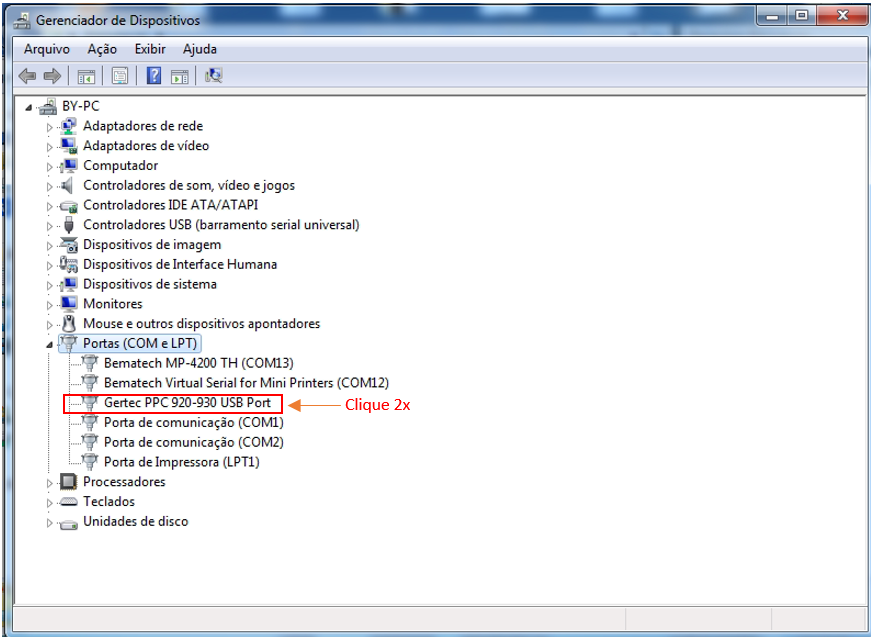Viewport: 871px width, 637px height.
Task: Open the Ajuda menu
Action: 200,49
